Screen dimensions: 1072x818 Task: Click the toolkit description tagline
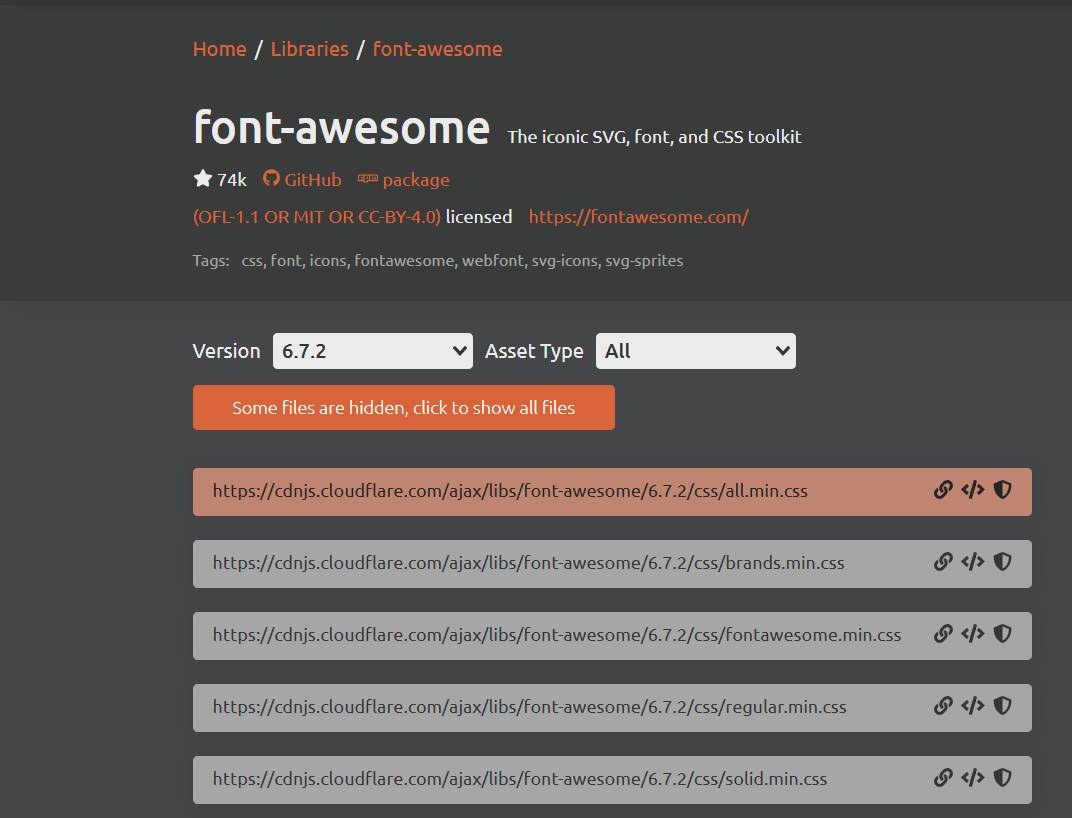pos(654,137)
